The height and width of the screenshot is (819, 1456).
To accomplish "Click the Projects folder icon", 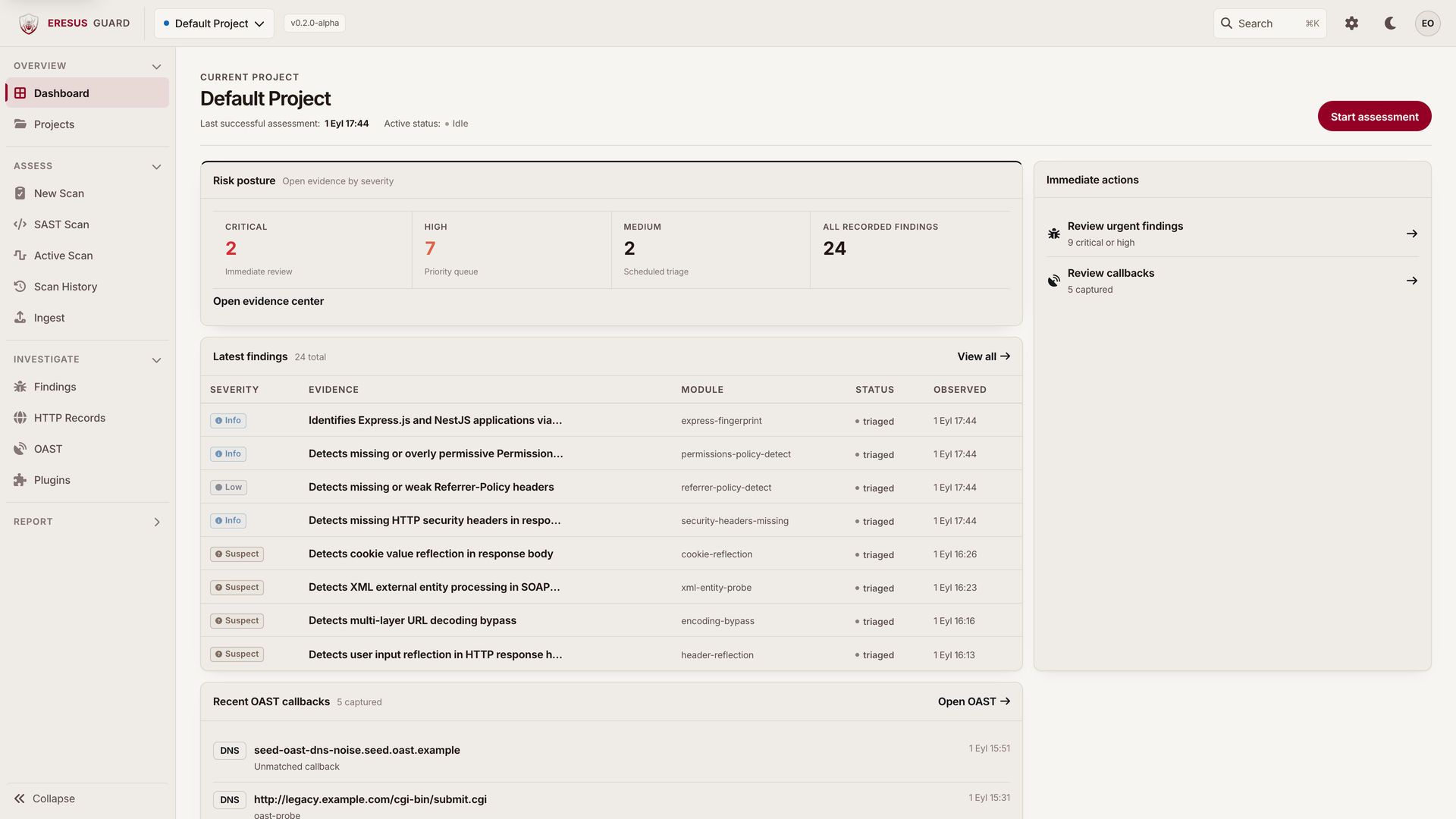I will (20, 124).
